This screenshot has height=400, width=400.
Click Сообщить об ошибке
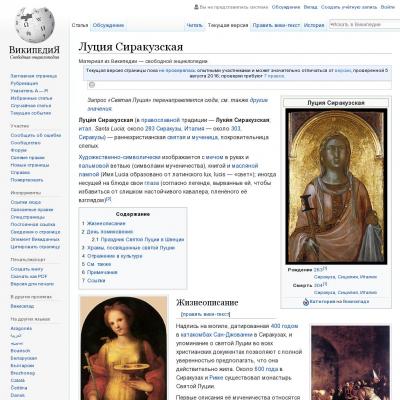[36, 135]
